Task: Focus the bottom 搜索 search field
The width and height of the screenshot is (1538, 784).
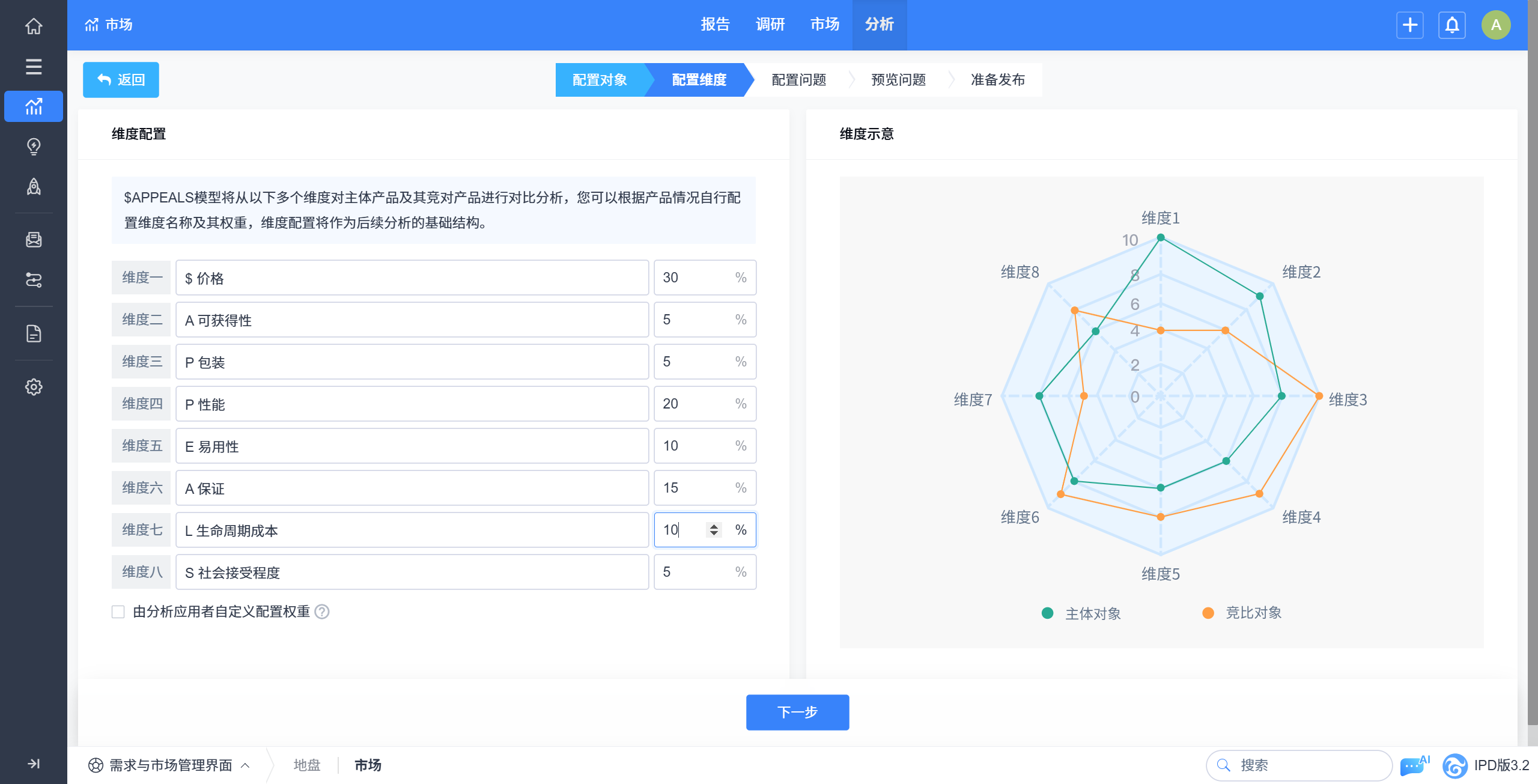Action: pyautogui.click(x=1299, y=765)
